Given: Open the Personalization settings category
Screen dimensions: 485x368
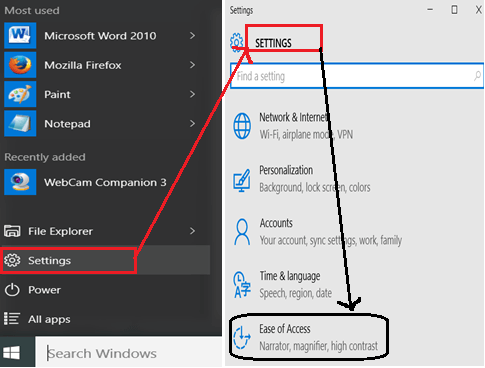Looking at the screenshot, I should 302,179.
